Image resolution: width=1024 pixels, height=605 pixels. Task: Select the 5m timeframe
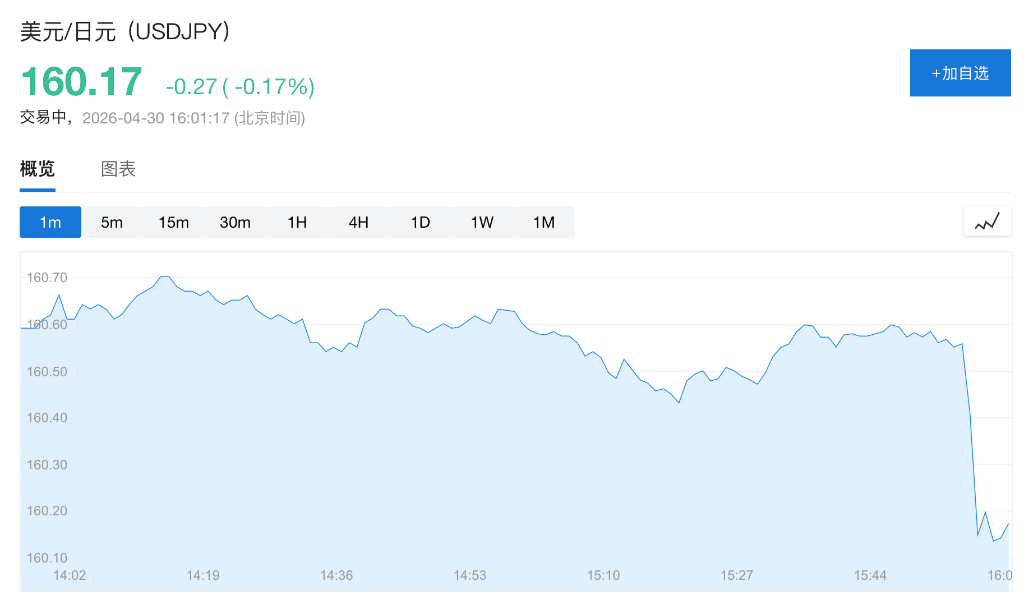[x=112, y=222]
